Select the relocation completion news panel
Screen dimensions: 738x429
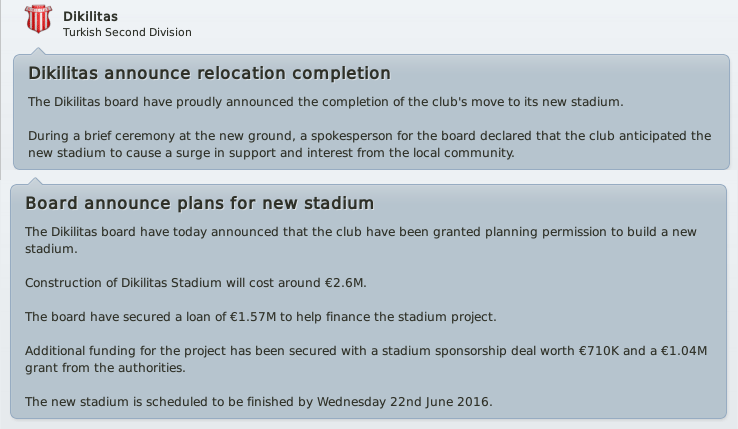pyautogui.click(x=371, y=112)
